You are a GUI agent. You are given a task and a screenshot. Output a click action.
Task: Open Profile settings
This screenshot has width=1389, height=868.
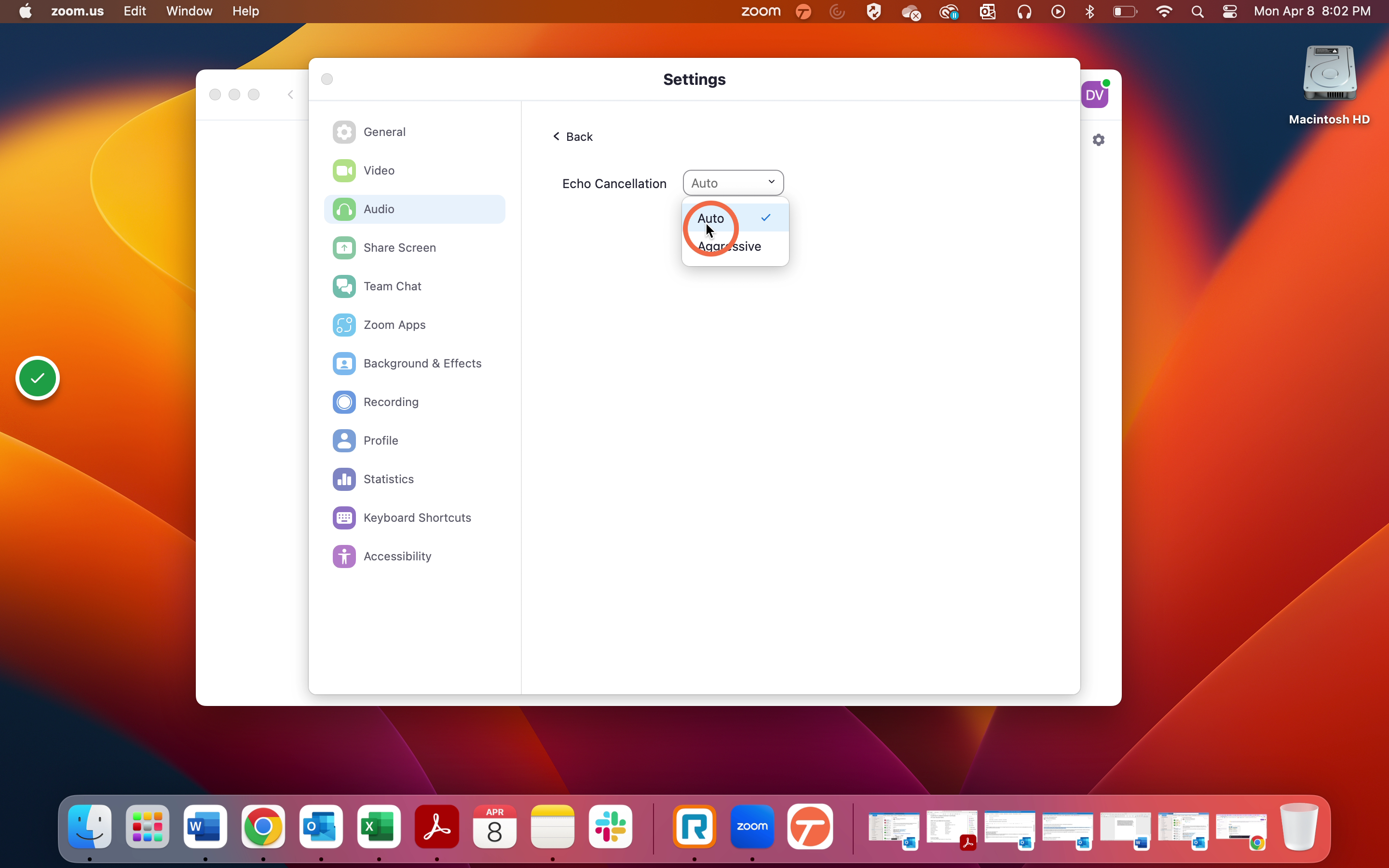(x=414, y=440)
